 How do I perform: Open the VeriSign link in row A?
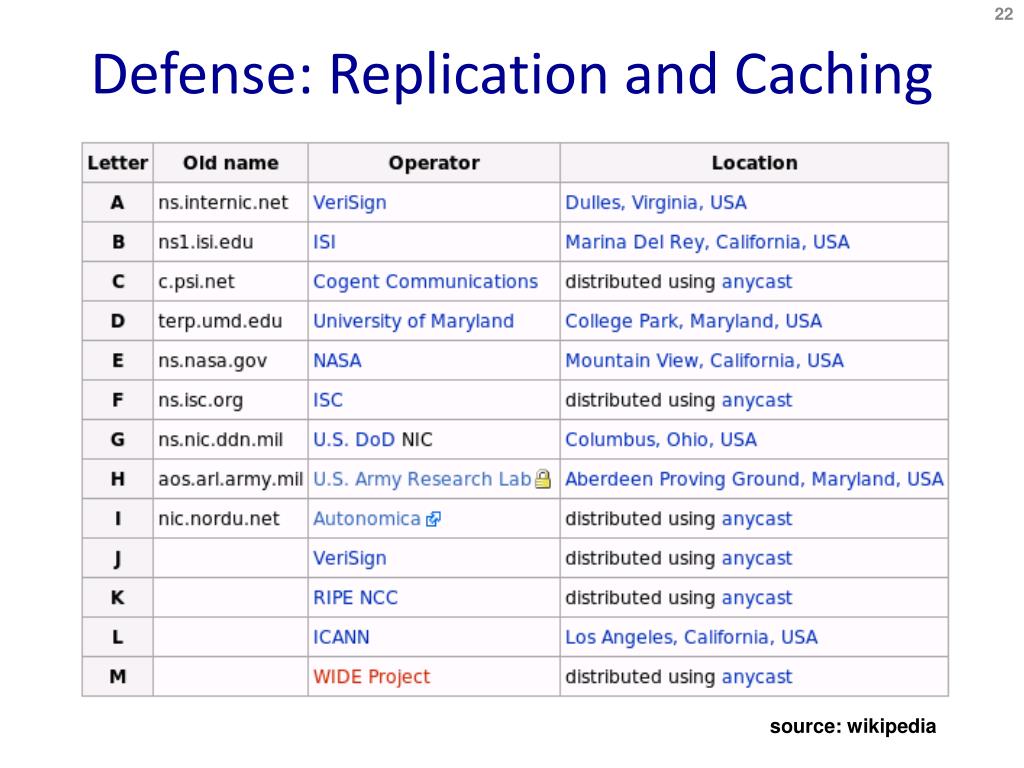350,202
